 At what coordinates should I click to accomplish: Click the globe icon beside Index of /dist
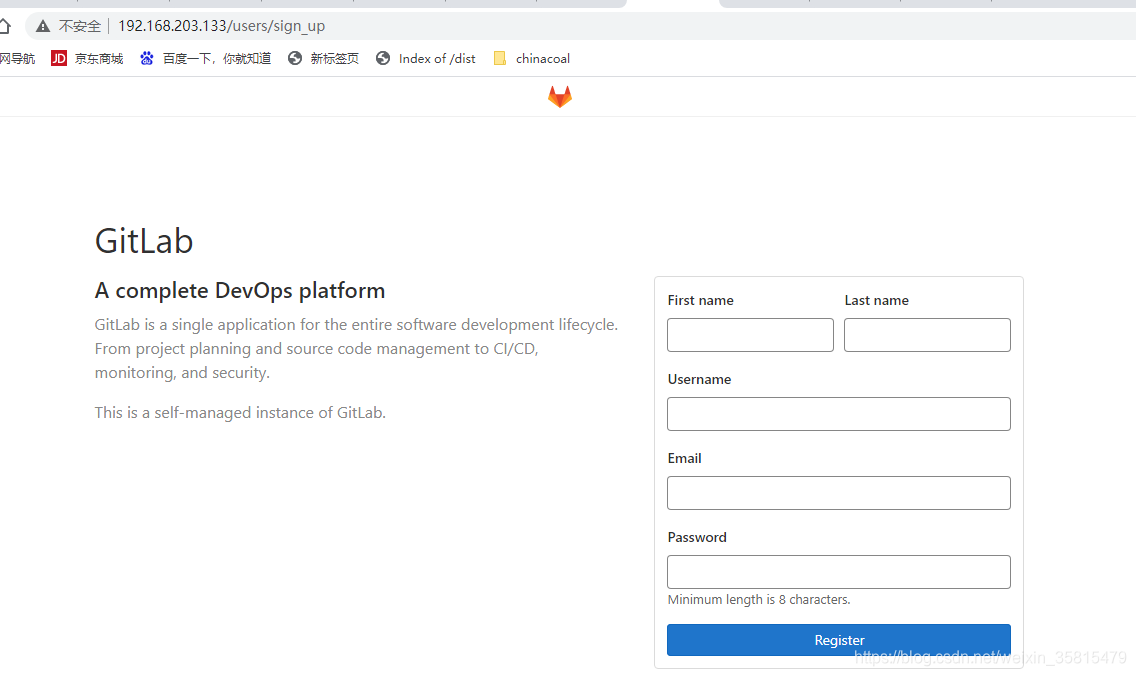pos(383,58)
